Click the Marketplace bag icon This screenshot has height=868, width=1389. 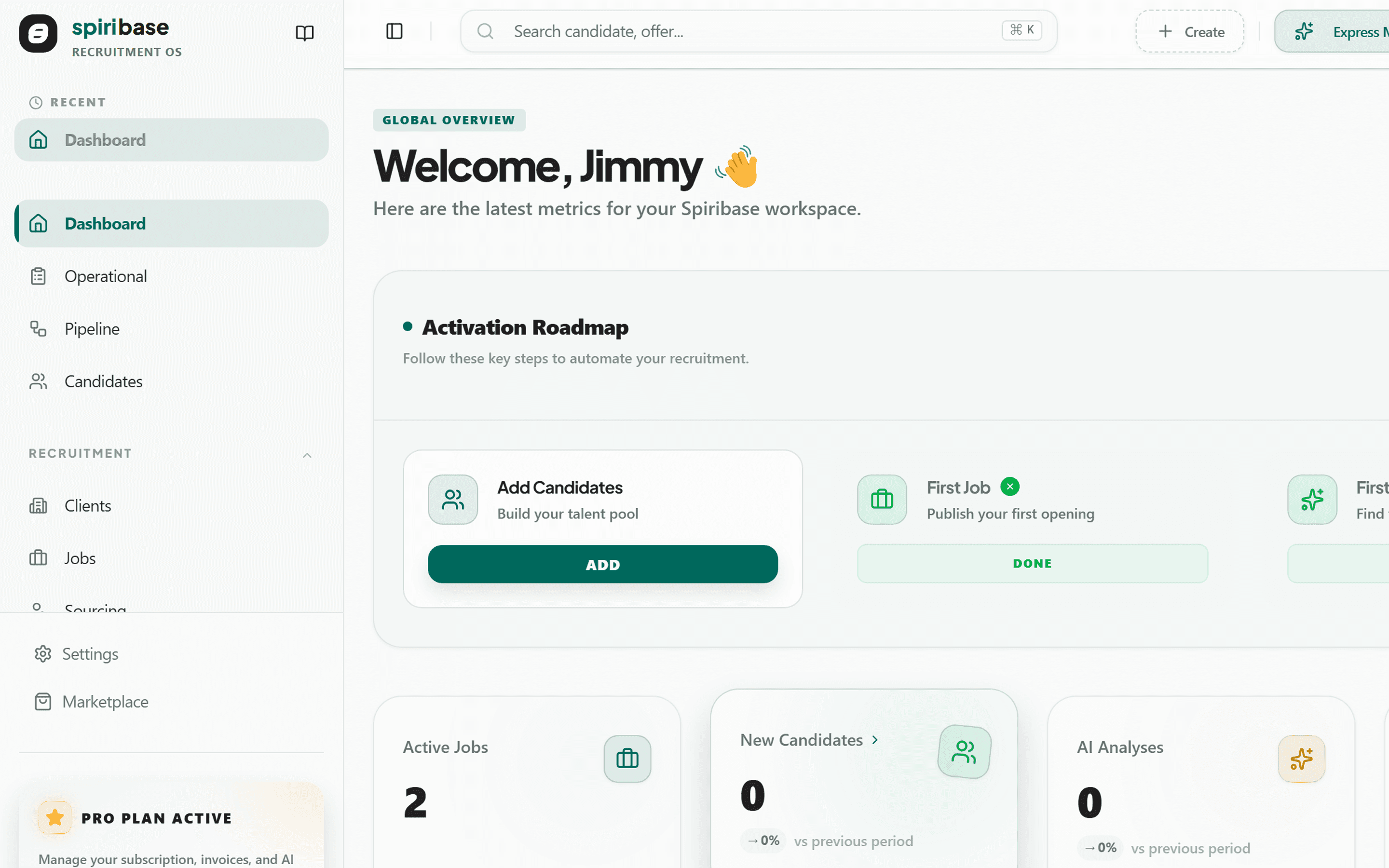(43, 702)
